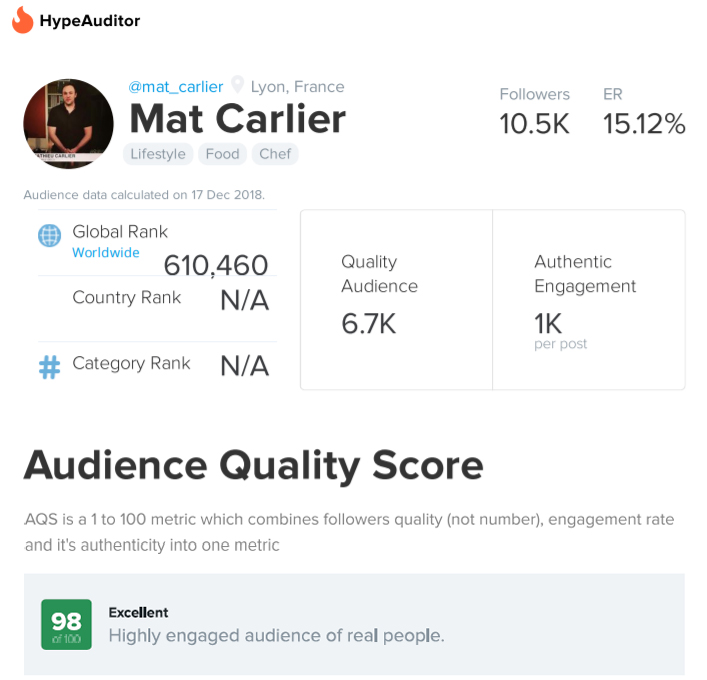The image size is (707, 680).
Task: Click the HypeAuditor flame logo icon
Action: coord(23,20)
